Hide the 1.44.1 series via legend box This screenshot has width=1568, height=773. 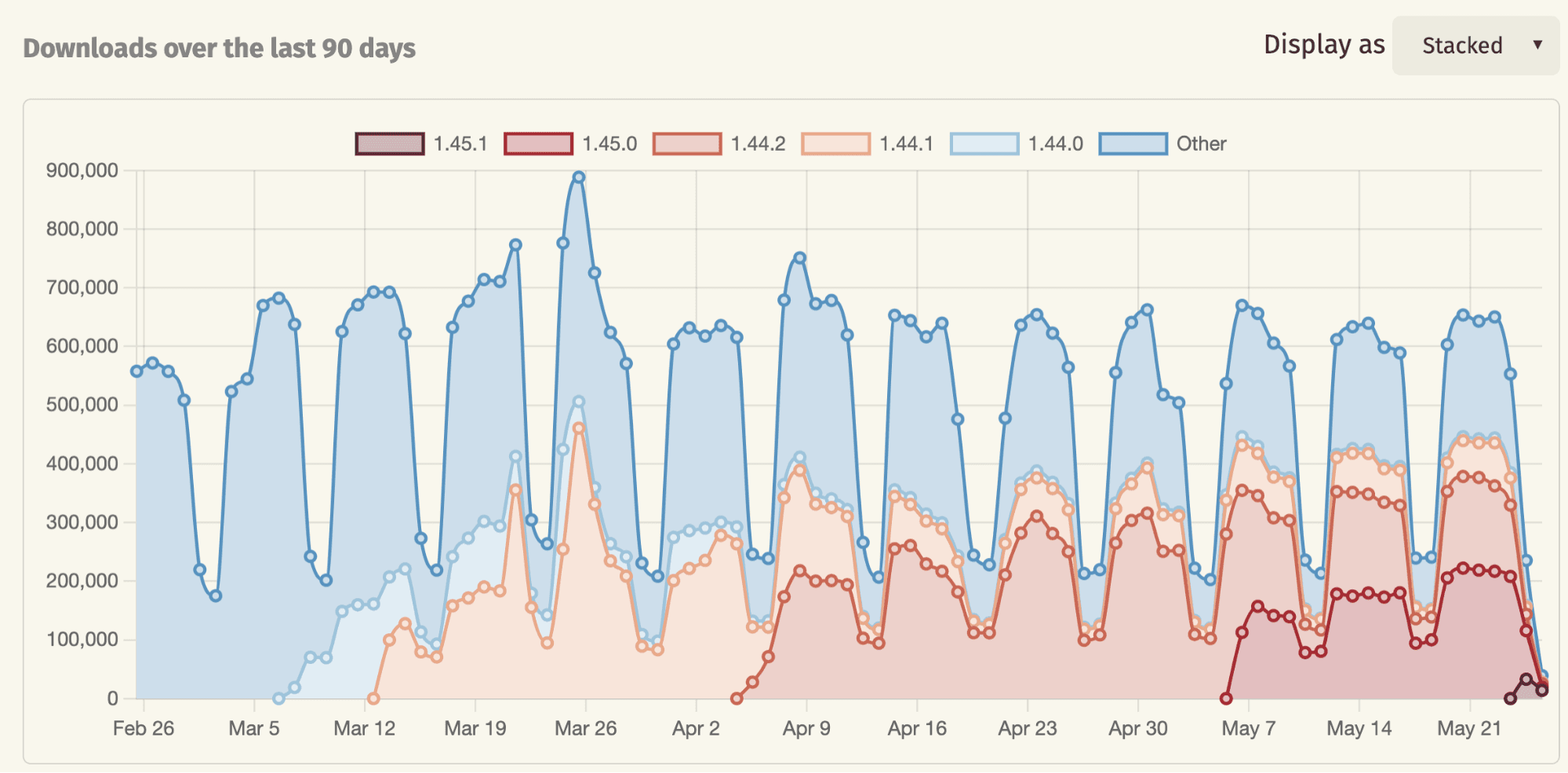[835, 144]
